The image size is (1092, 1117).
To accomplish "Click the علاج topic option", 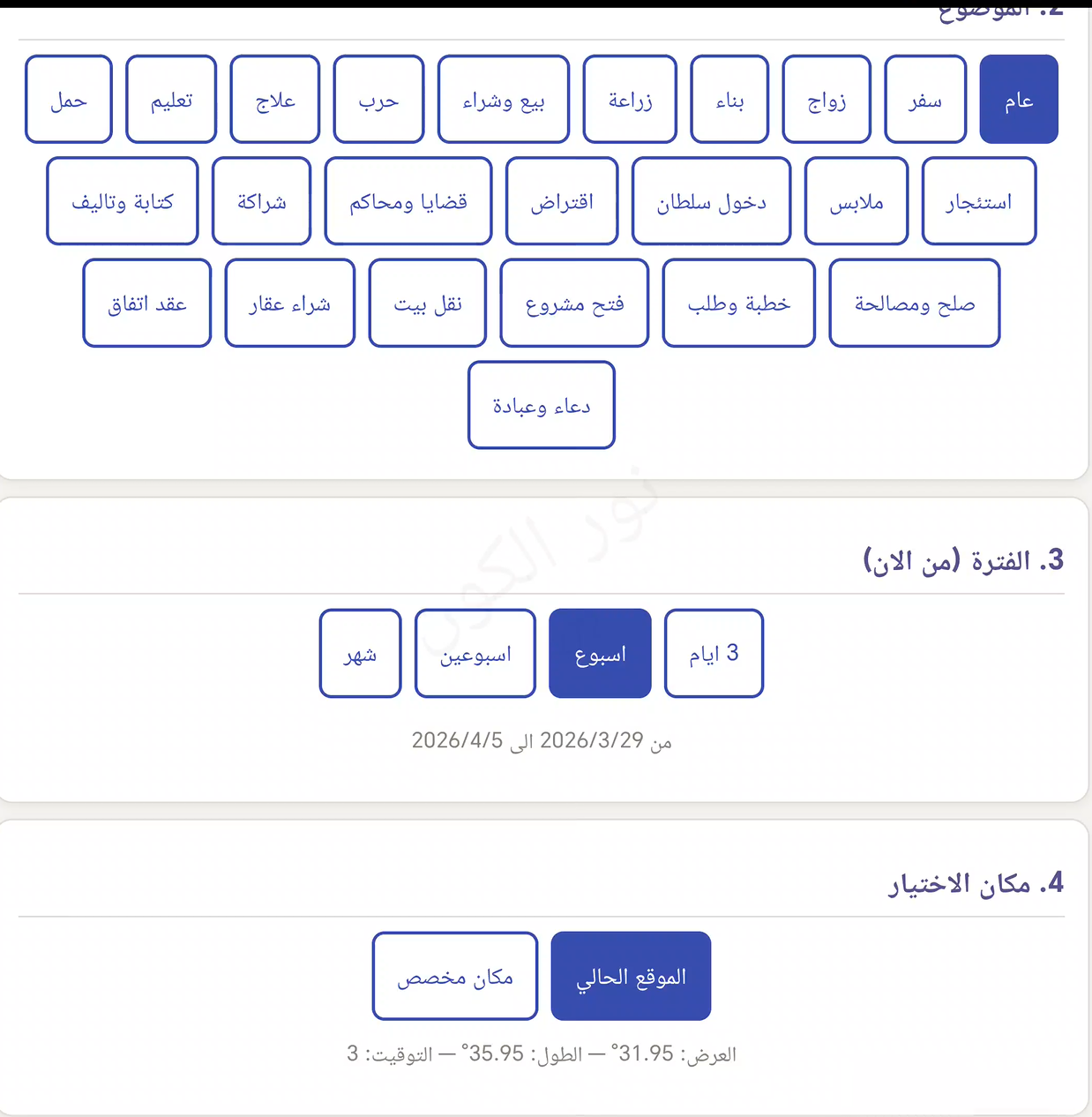I will [x=274, y=100].
